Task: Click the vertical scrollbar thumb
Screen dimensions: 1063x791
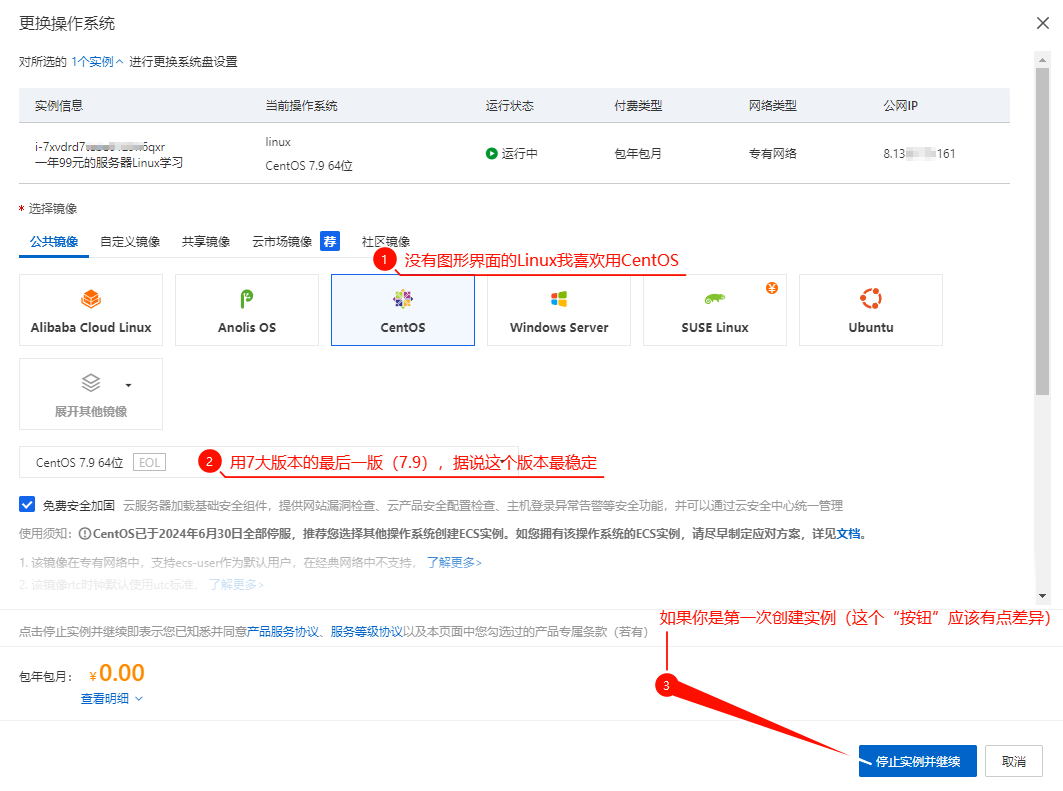Action: point(1043,232)
